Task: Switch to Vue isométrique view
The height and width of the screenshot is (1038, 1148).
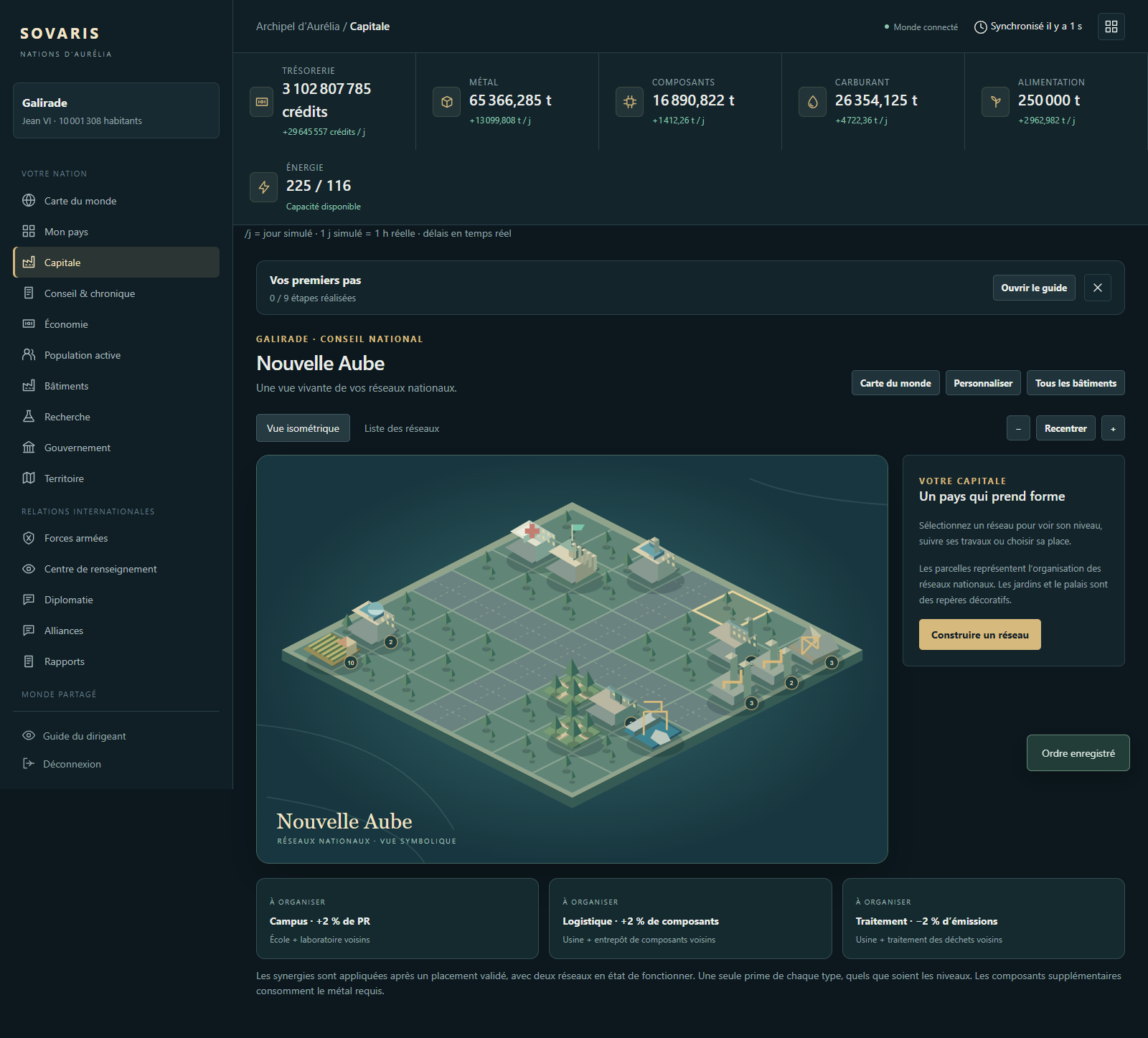Action: (303, 428)
